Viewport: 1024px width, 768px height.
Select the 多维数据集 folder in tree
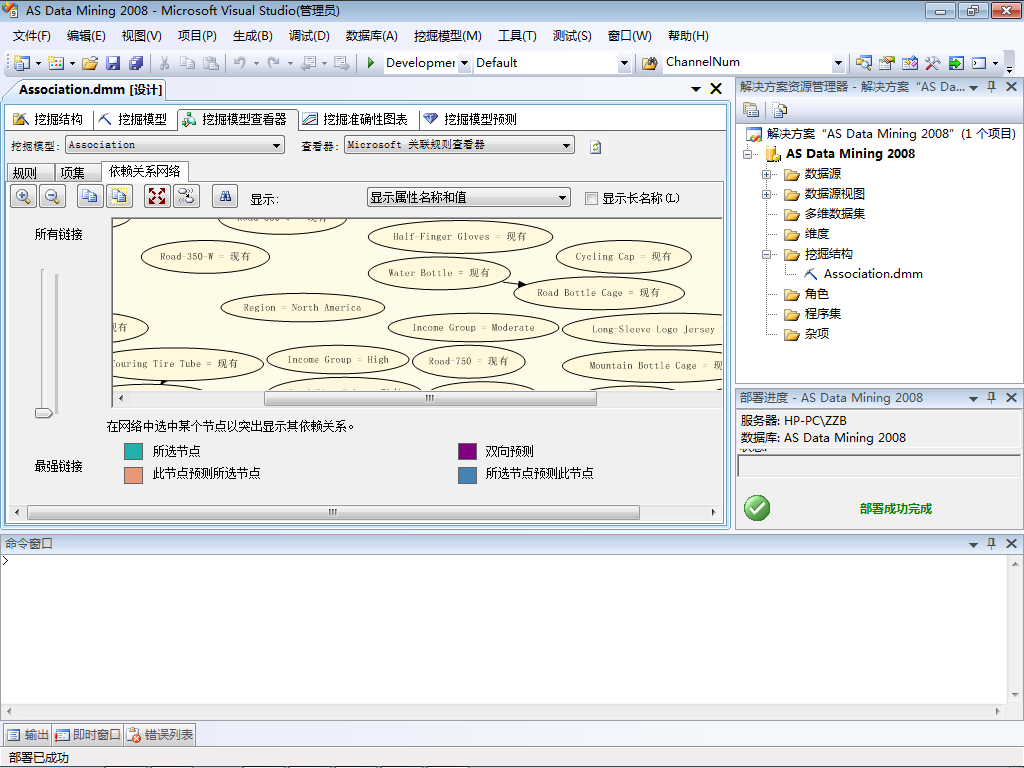point(835,214)
